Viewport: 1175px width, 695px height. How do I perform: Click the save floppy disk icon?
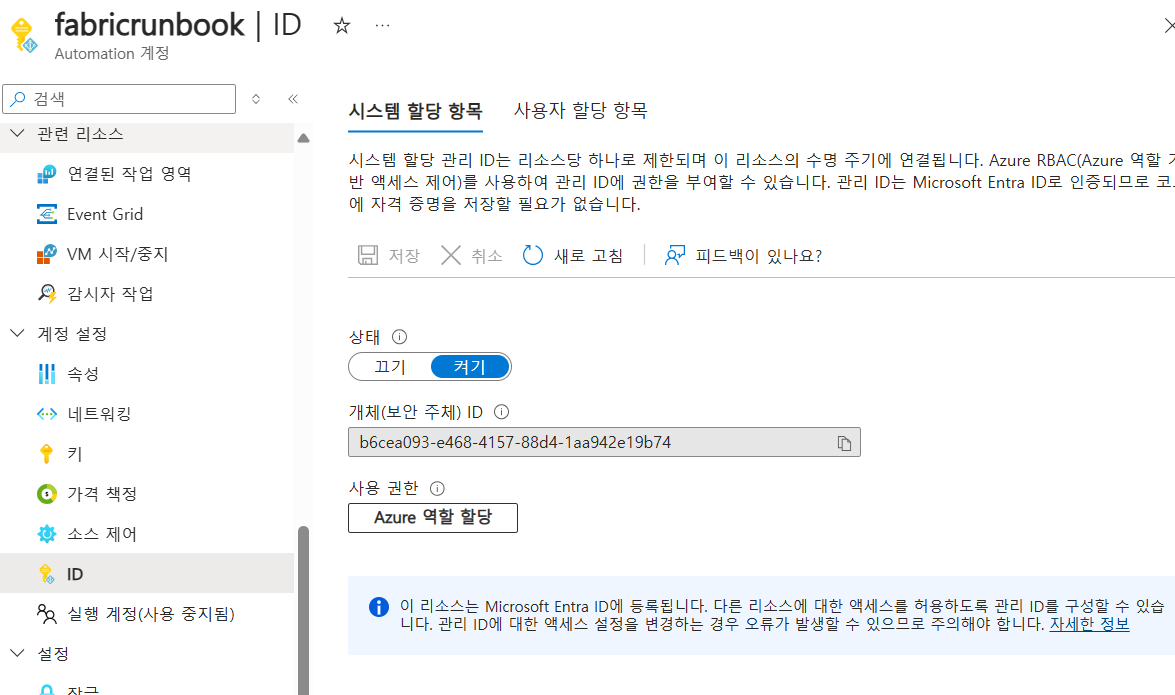point(368,256)
